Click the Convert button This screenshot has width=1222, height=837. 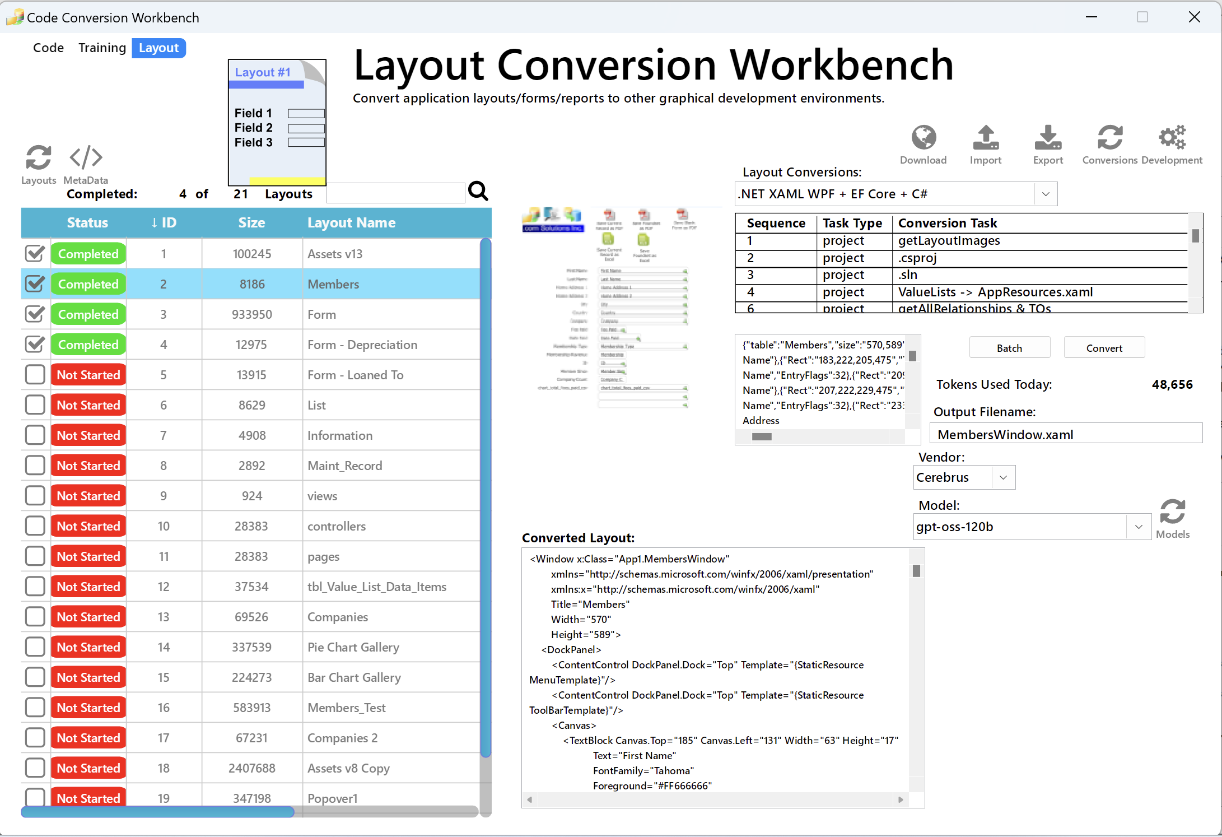(x=1104, y=348)
